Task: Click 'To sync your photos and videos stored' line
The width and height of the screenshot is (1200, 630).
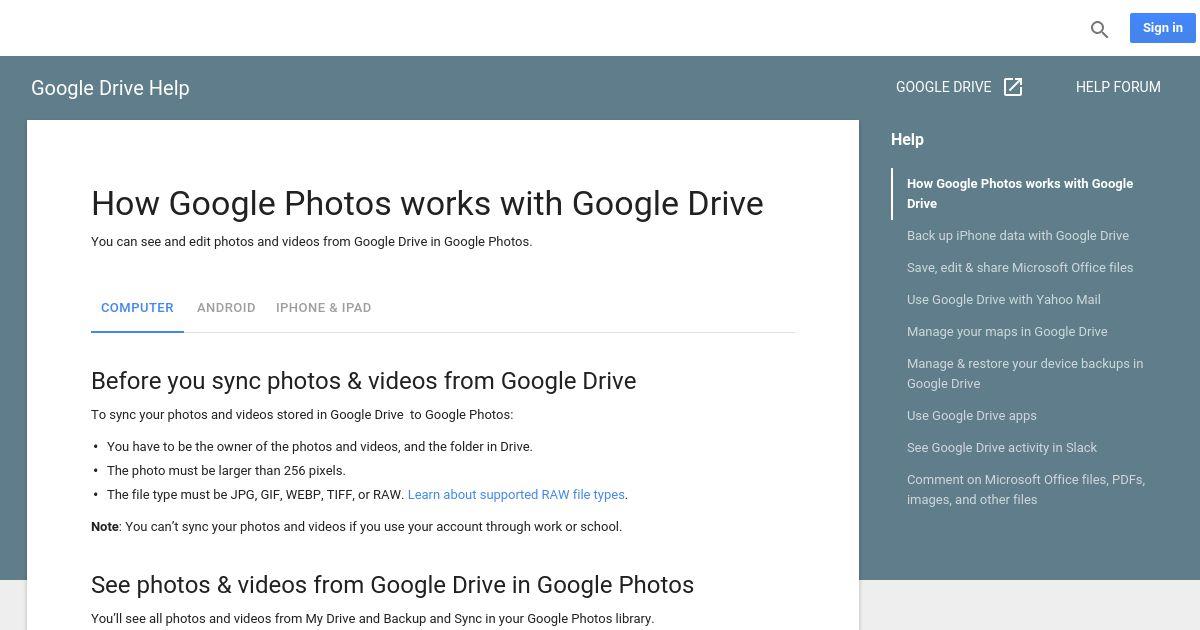Action: click(302, 415)
